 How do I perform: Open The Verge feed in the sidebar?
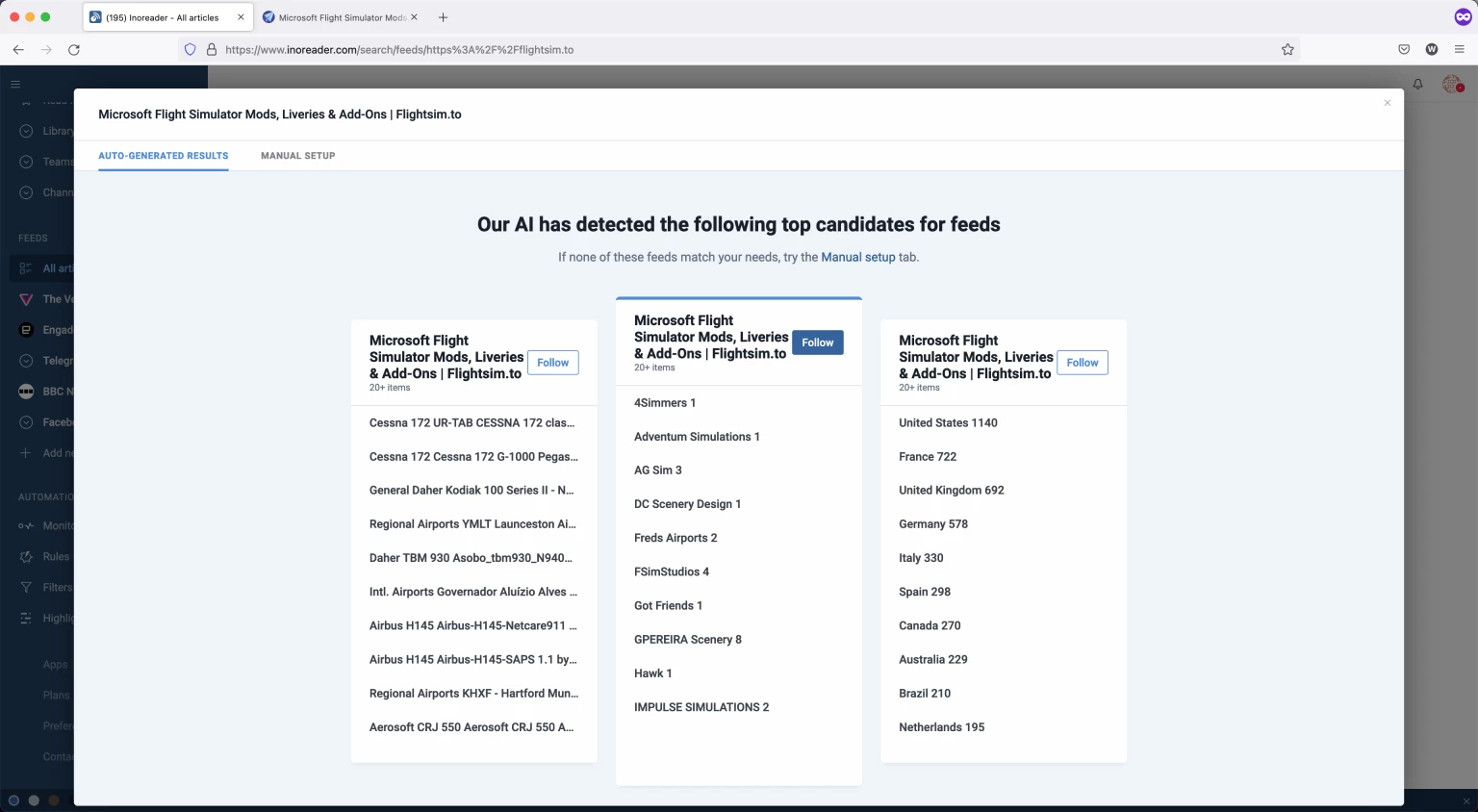click(25, 298)
